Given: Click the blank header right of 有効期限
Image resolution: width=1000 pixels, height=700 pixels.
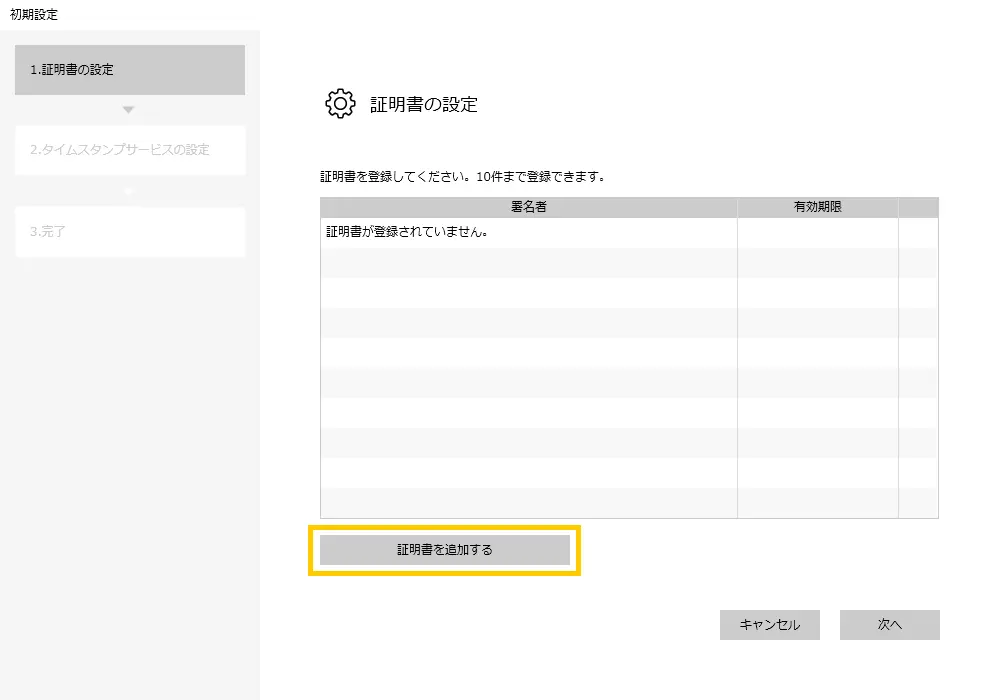Looking at the screenshot, I should [918, 207].
